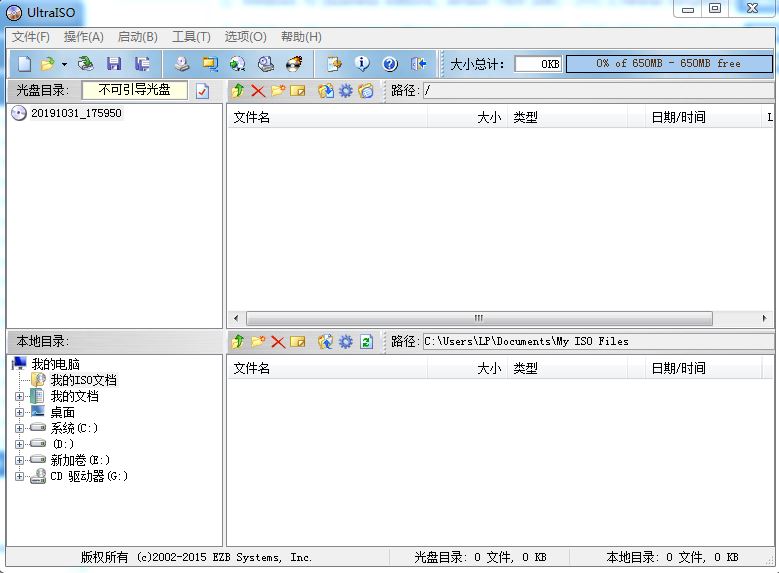
Task: Click the rename icon in disc directory toolbar
Action: (x=298, y=90)
